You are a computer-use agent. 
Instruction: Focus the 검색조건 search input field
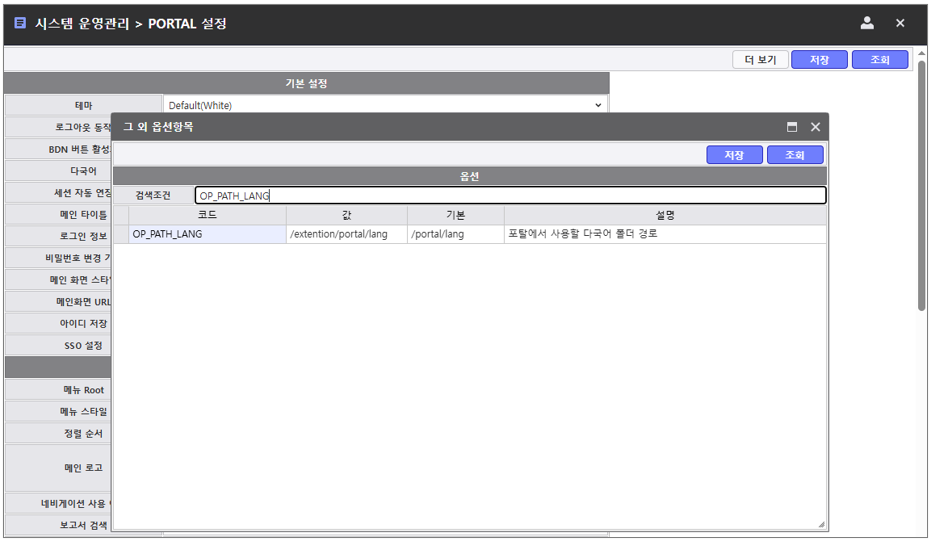pyautogui.click(x=510, y=196)
